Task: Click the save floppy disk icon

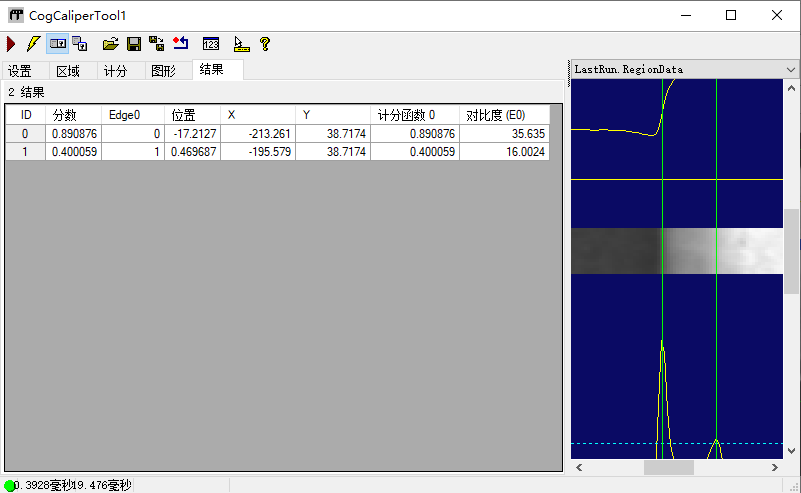Action: pos(133,44)
